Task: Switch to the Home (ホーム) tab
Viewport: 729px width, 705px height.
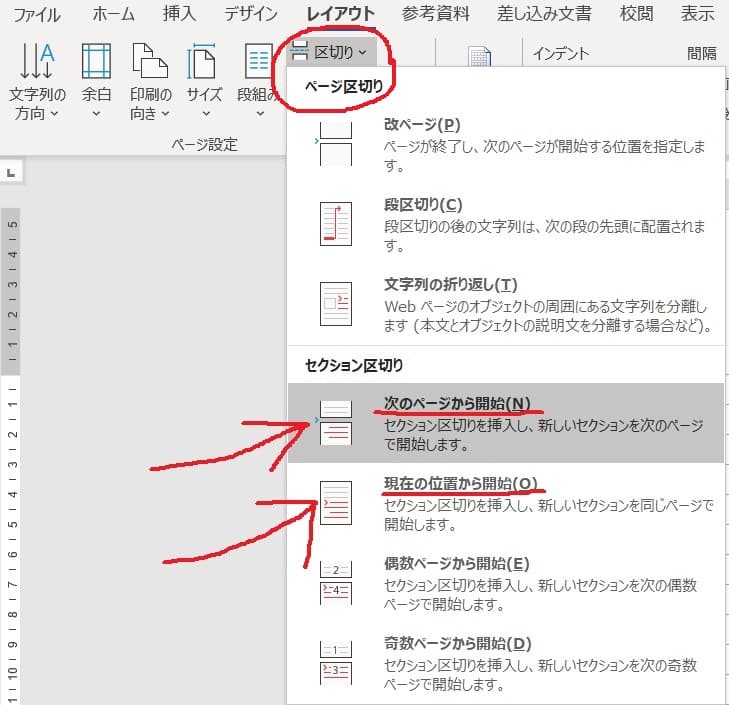Action: pos(113,14)
